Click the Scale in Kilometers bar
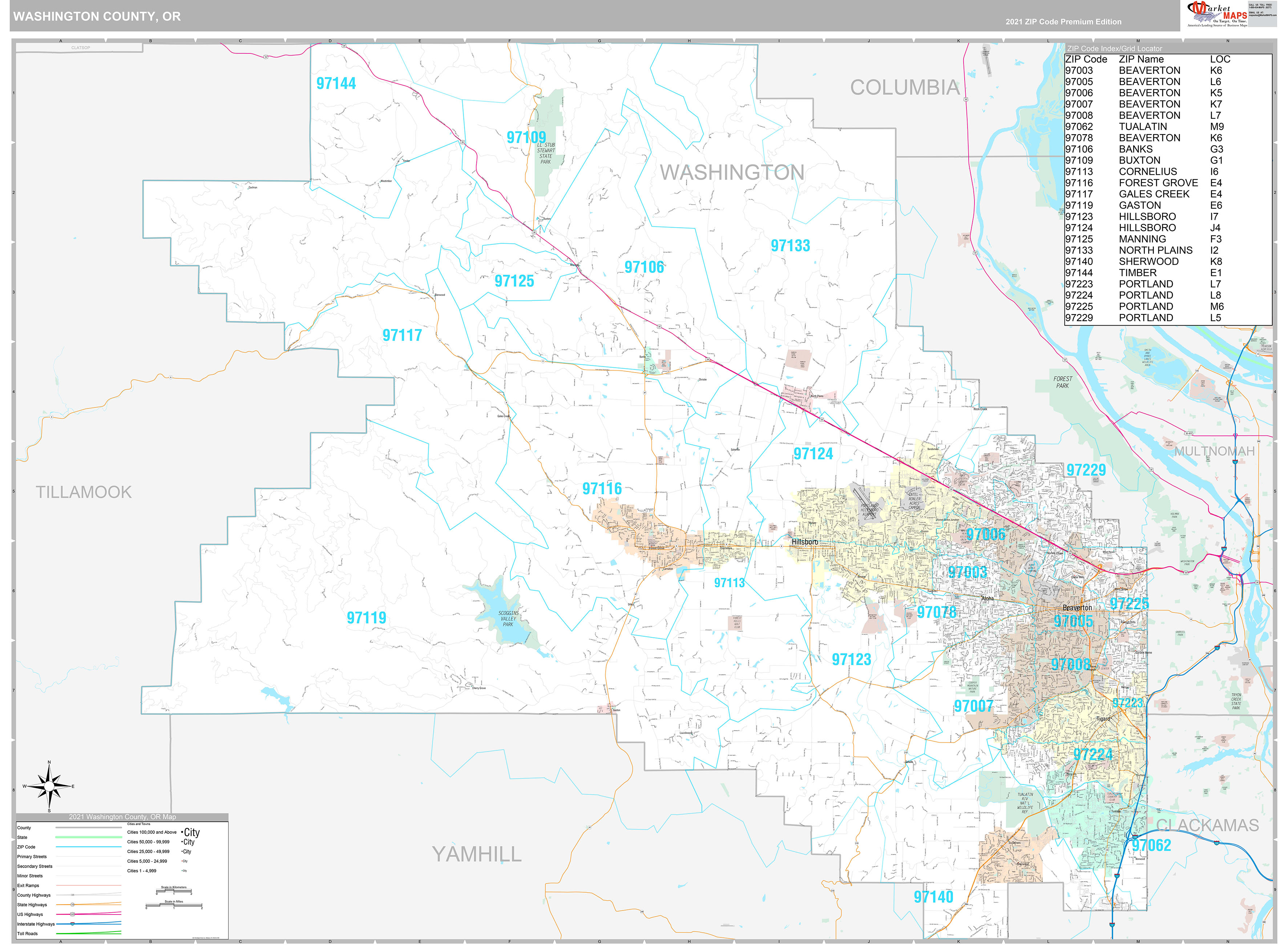The height and width of the screenshot is (945, 1288). tap(174, 890)
